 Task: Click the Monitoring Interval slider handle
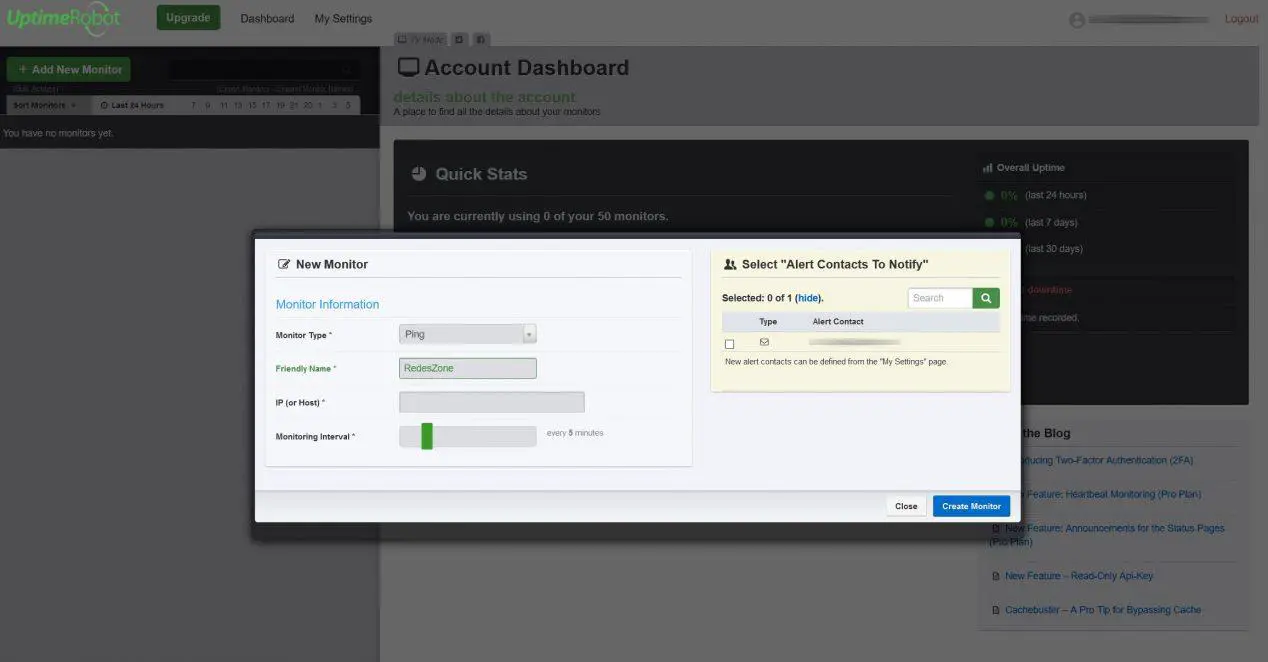coord(427,436)
